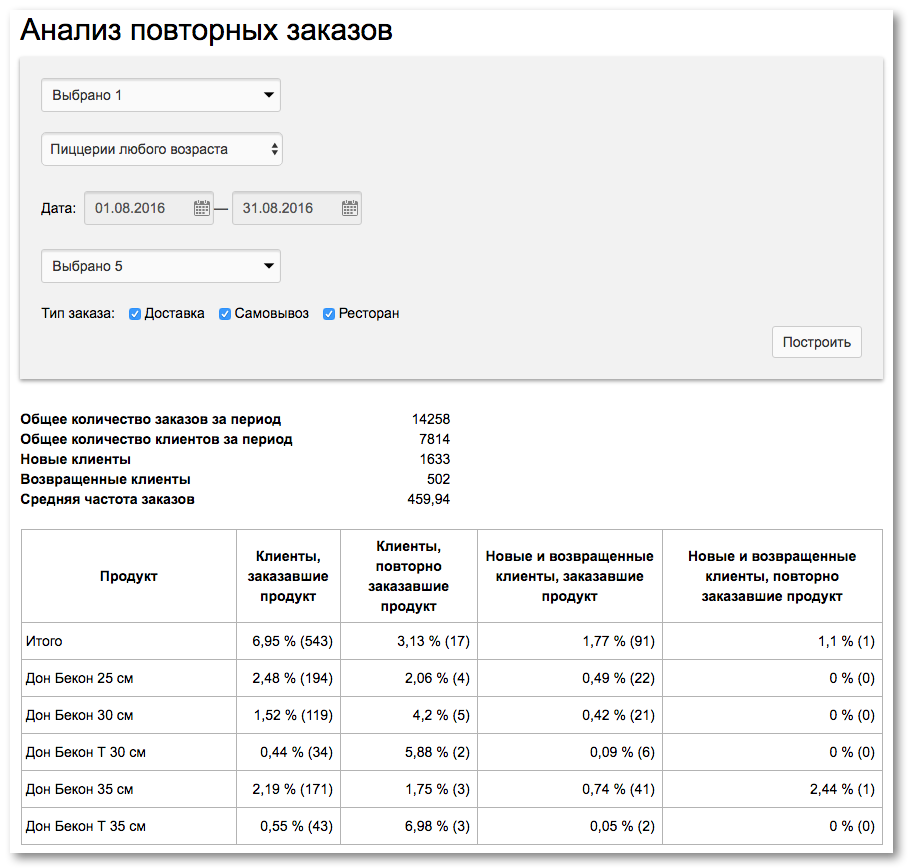Click the cell 0,09 % (6)
Screen dimensions: 908x868
570,752
